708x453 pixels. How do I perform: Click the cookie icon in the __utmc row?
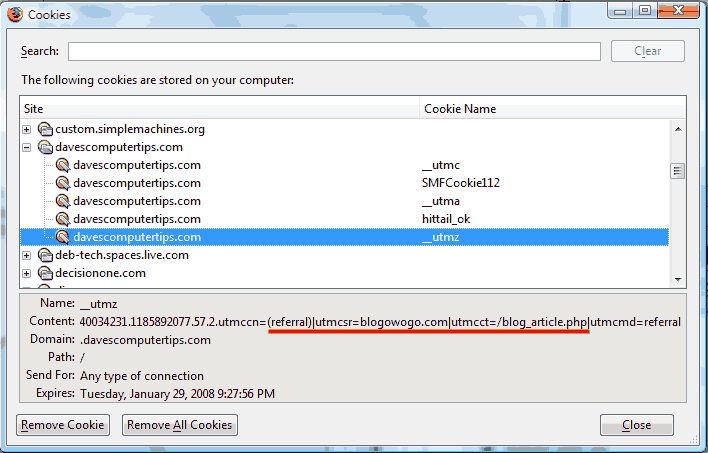(x=63, y=165)
